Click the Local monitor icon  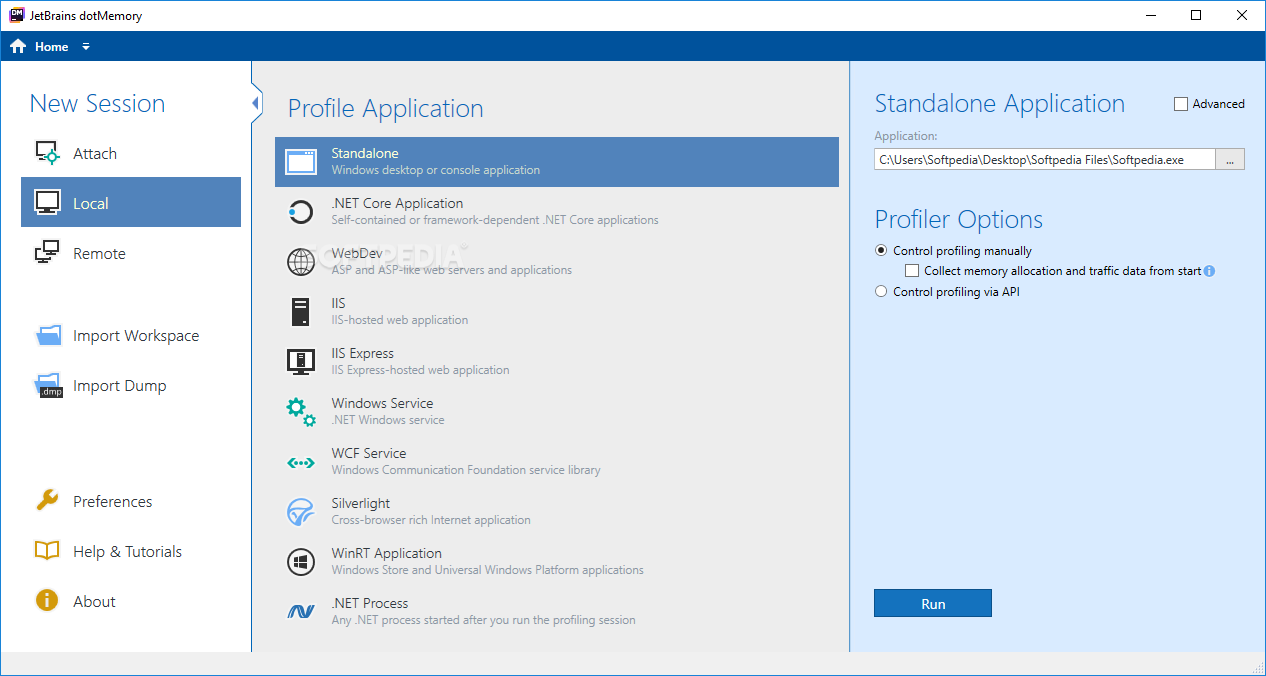click(47, 203)
